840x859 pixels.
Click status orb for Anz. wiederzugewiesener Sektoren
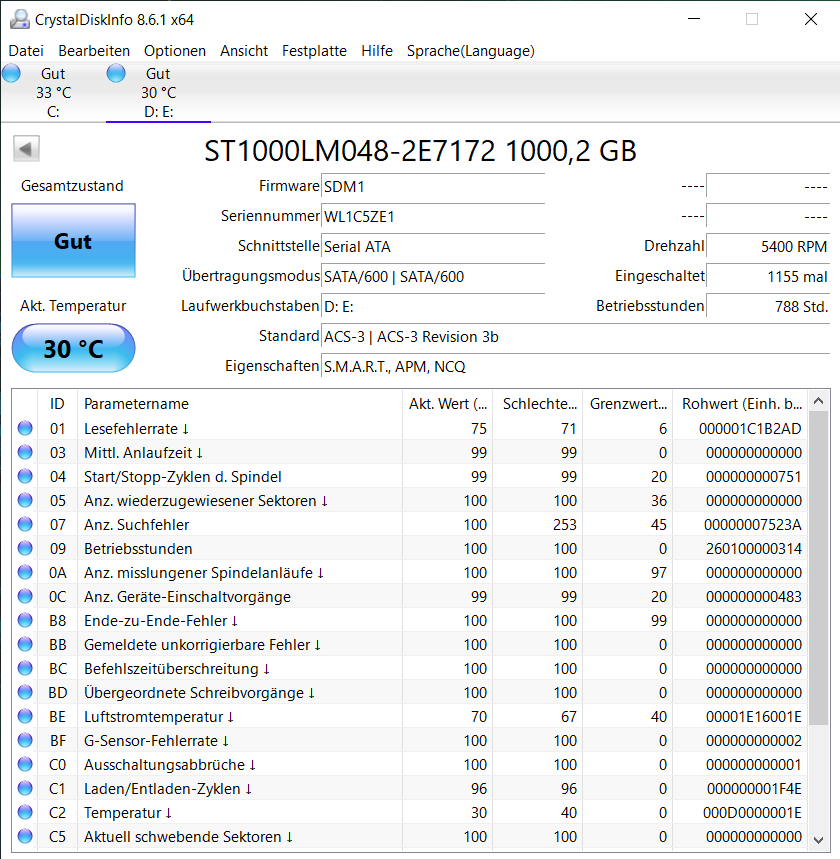(x=25, y=500)
